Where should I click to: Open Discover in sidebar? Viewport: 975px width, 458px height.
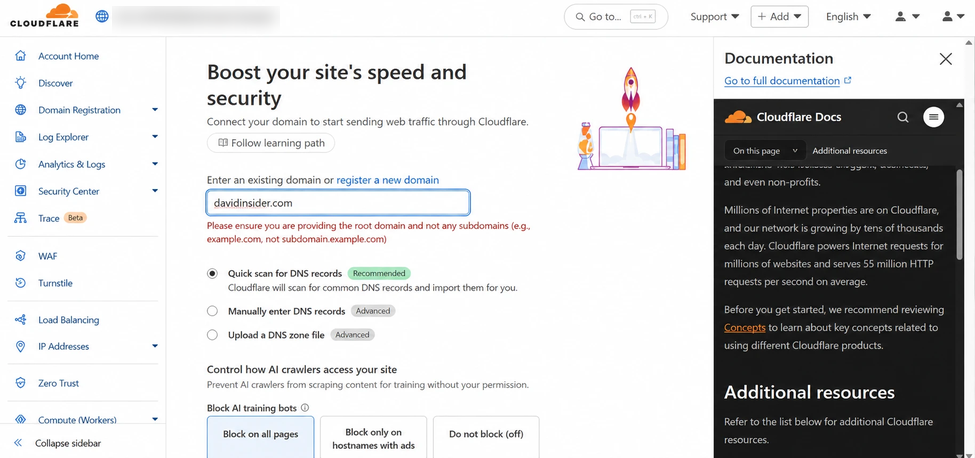coord(55,83)
